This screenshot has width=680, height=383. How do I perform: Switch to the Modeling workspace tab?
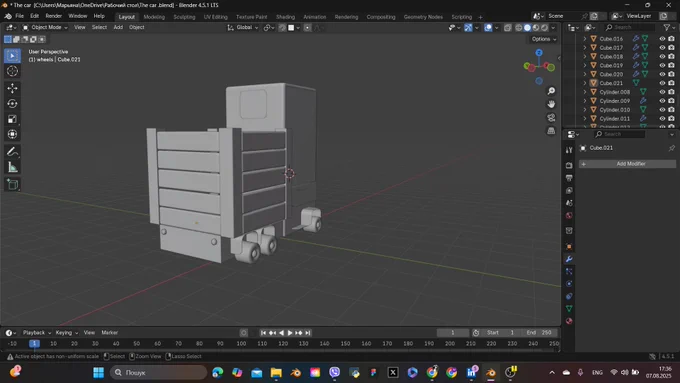coord(154,17)
